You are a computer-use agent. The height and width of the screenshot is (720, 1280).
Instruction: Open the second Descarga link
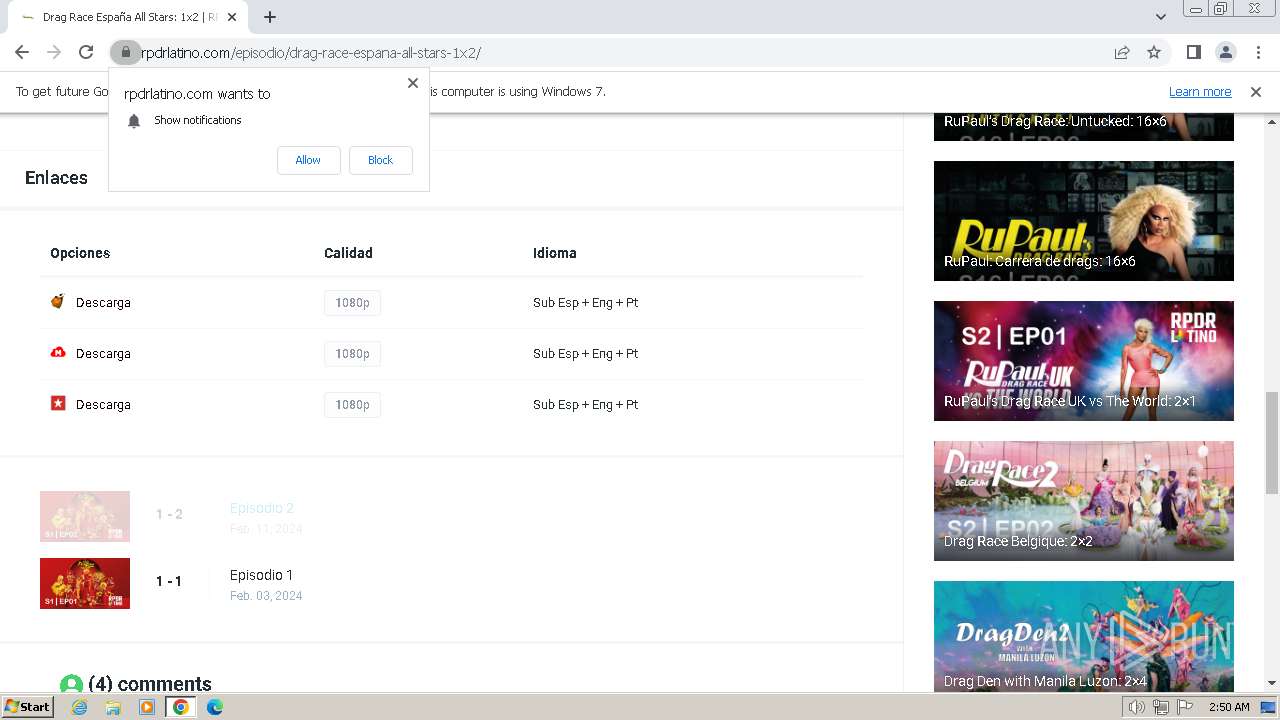pos(103,353)
